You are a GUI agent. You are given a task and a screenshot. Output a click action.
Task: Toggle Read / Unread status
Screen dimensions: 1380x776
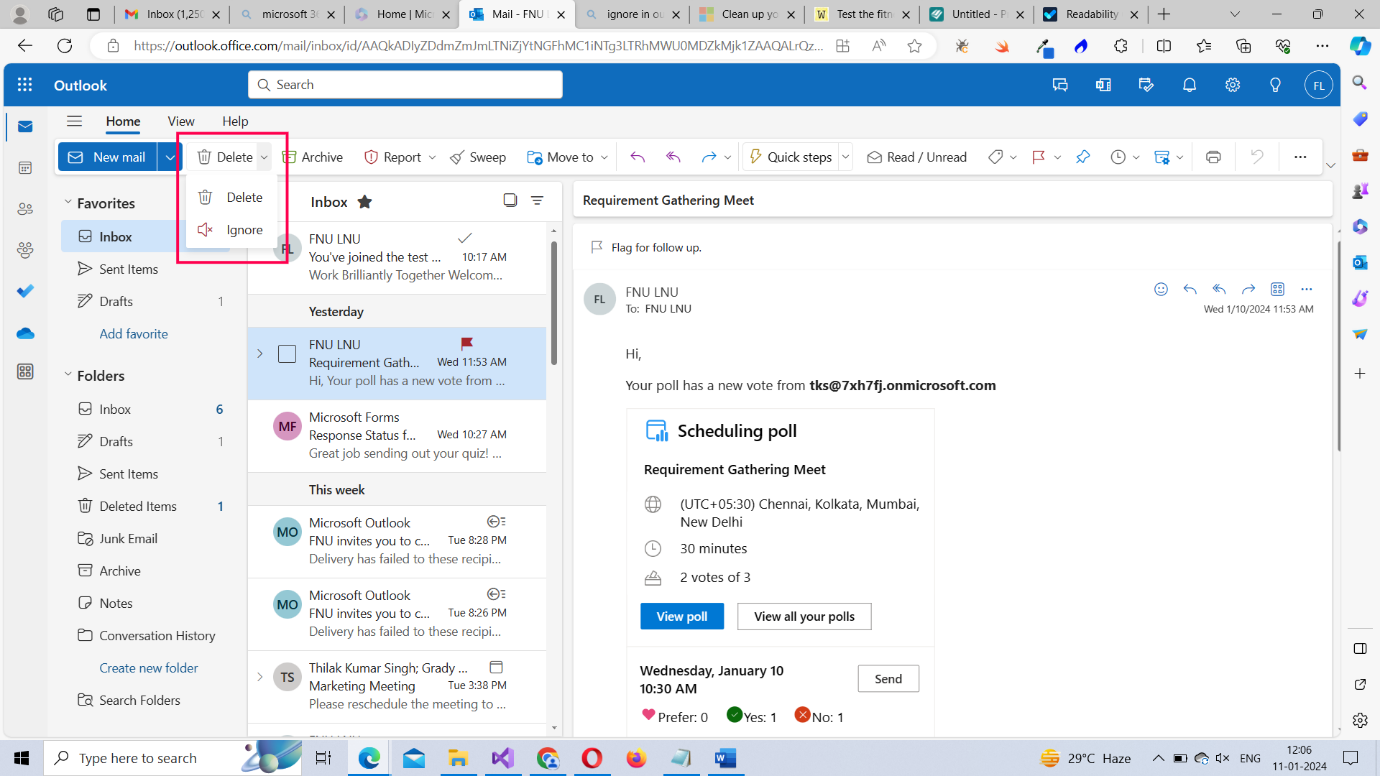pyautogui.click(x=917, y=157)
